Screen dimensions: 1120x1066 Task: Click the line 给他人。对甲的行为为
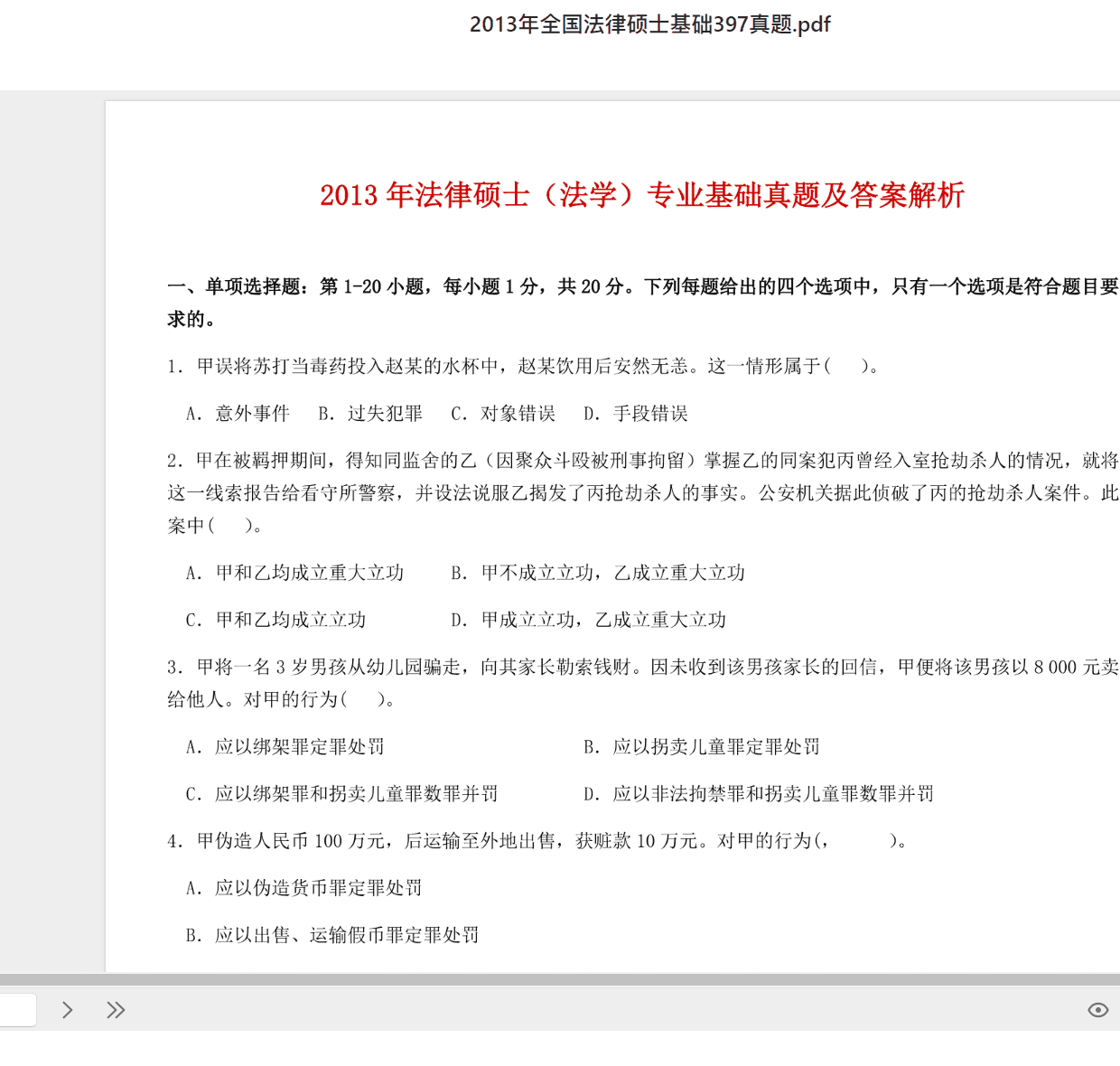click(x=282, y=699)
